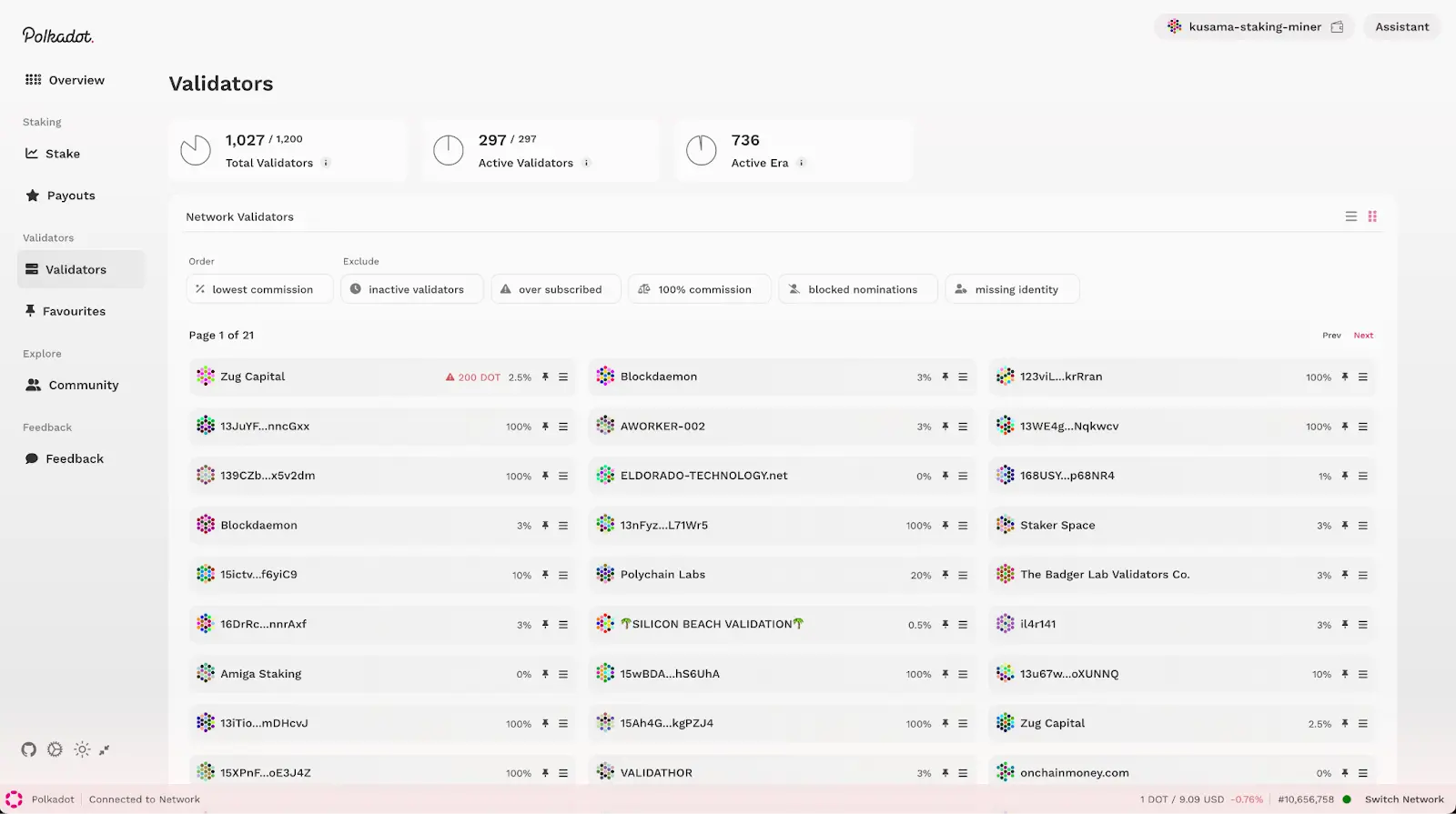Click info icon beside Total Validators
The width and height of the screenshot is (1456, 814).
tap(326, 163)
